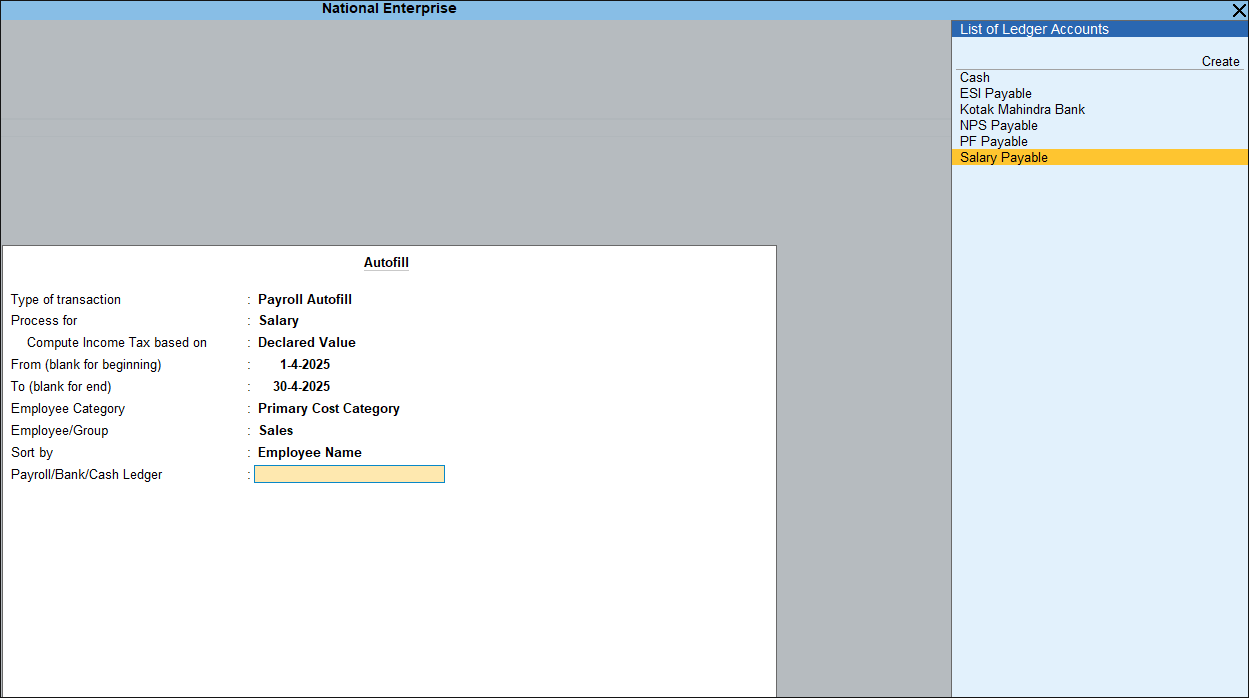
Task: Select Cash from the ledger accounts list
Action: pyautogui.click(x=975, y=78)
